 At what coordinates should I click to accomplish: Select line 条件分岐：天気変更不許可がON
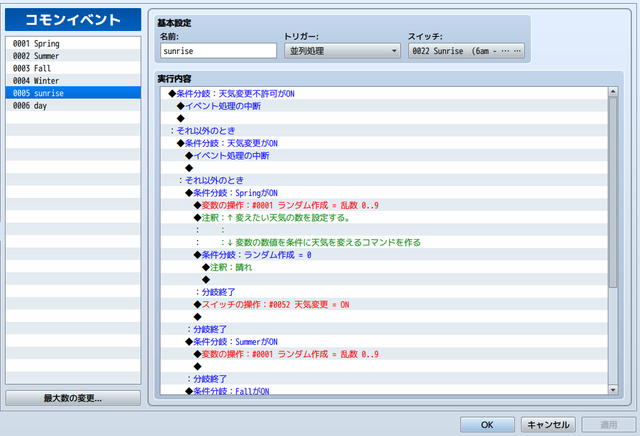(384, 93)
